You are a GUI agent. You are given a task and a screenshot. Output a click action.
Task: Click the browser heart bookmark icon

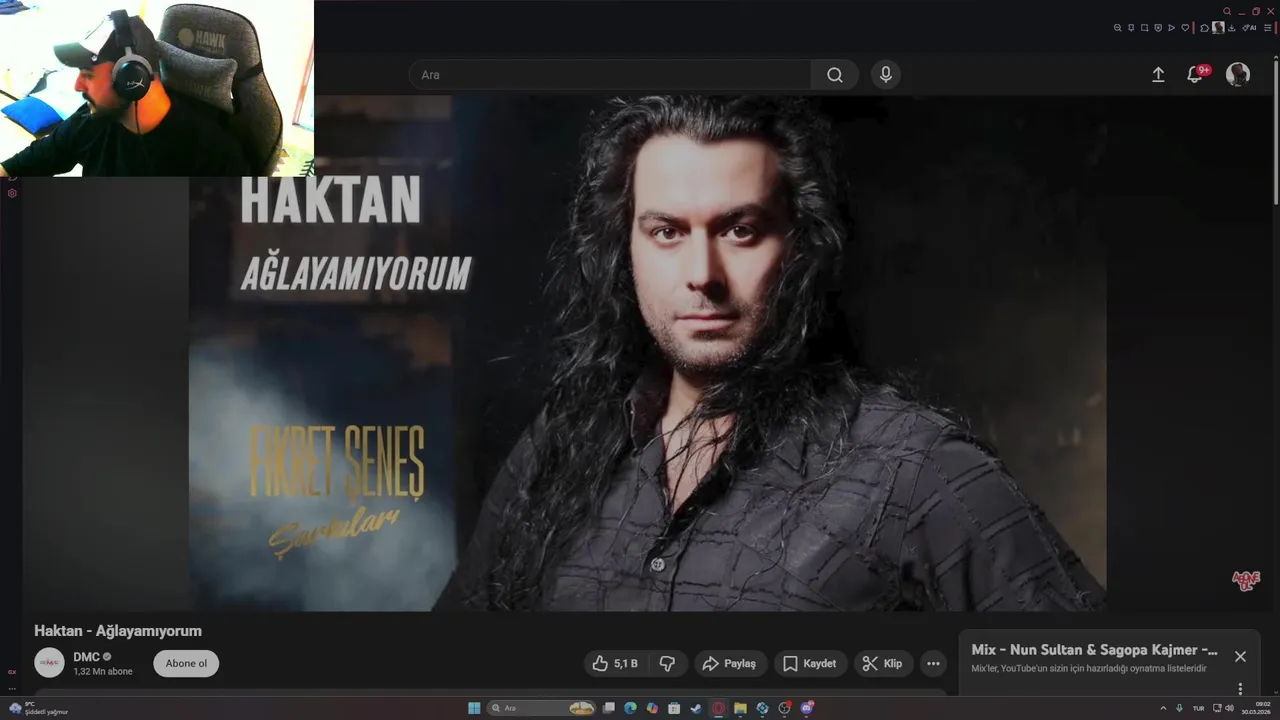coord(1185,28)
